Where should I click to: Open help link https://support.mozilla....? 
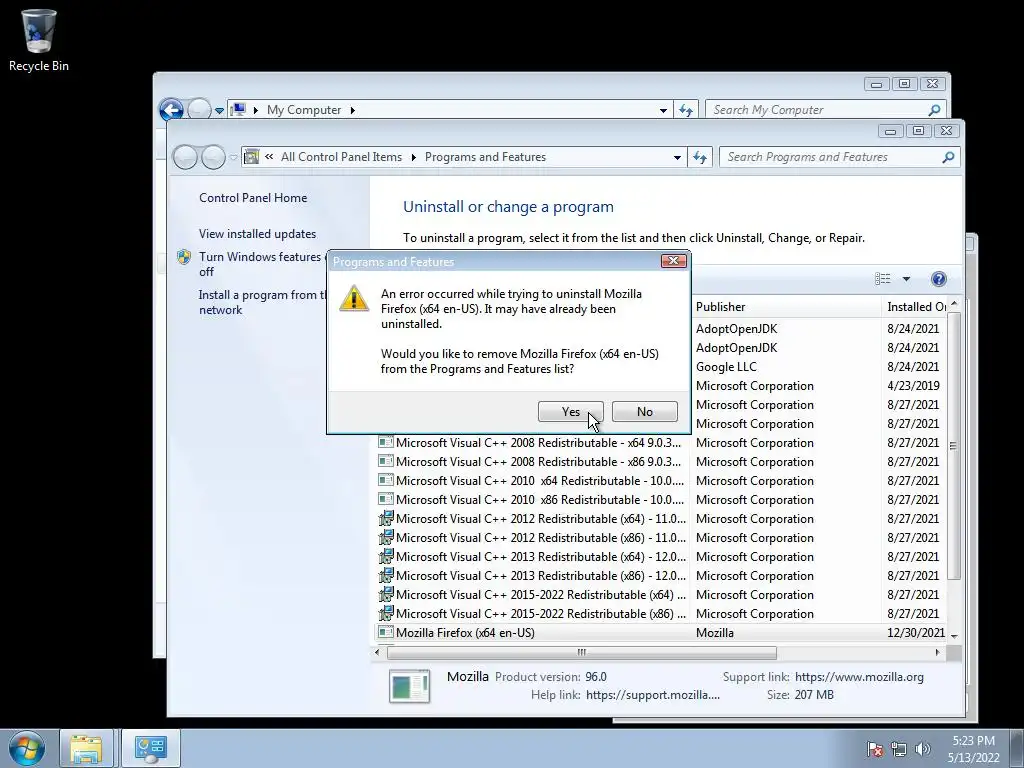(652, 695)
